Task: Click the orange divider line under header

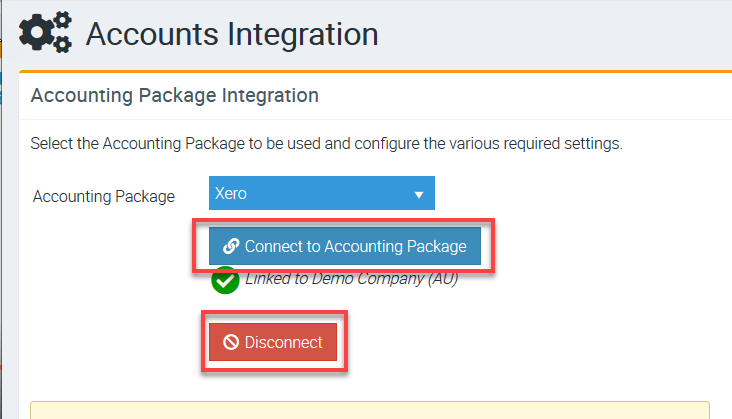Action: point(370,71)
